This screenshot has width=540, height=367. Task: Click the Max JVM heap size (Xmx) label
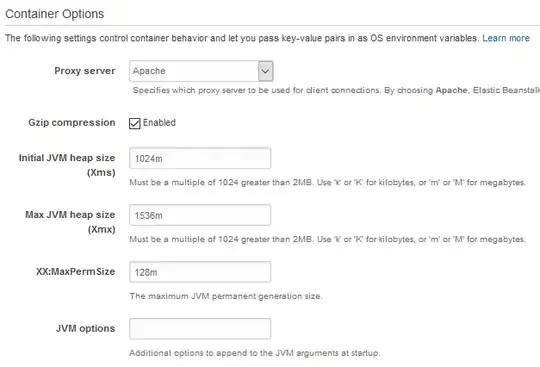(x=70, y=222)
